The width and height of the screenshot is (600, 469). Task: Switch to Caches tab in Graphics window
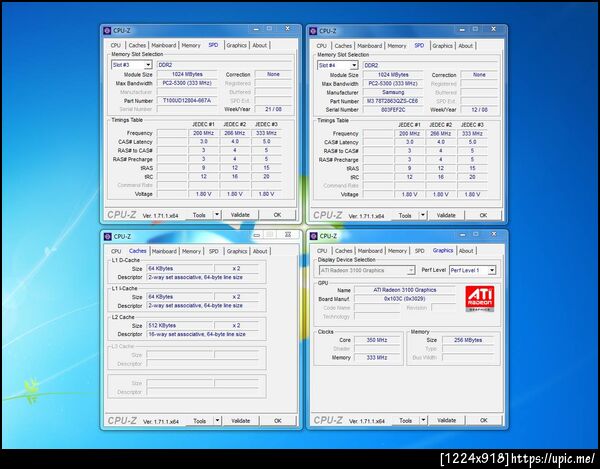click(x=343, y=251)
